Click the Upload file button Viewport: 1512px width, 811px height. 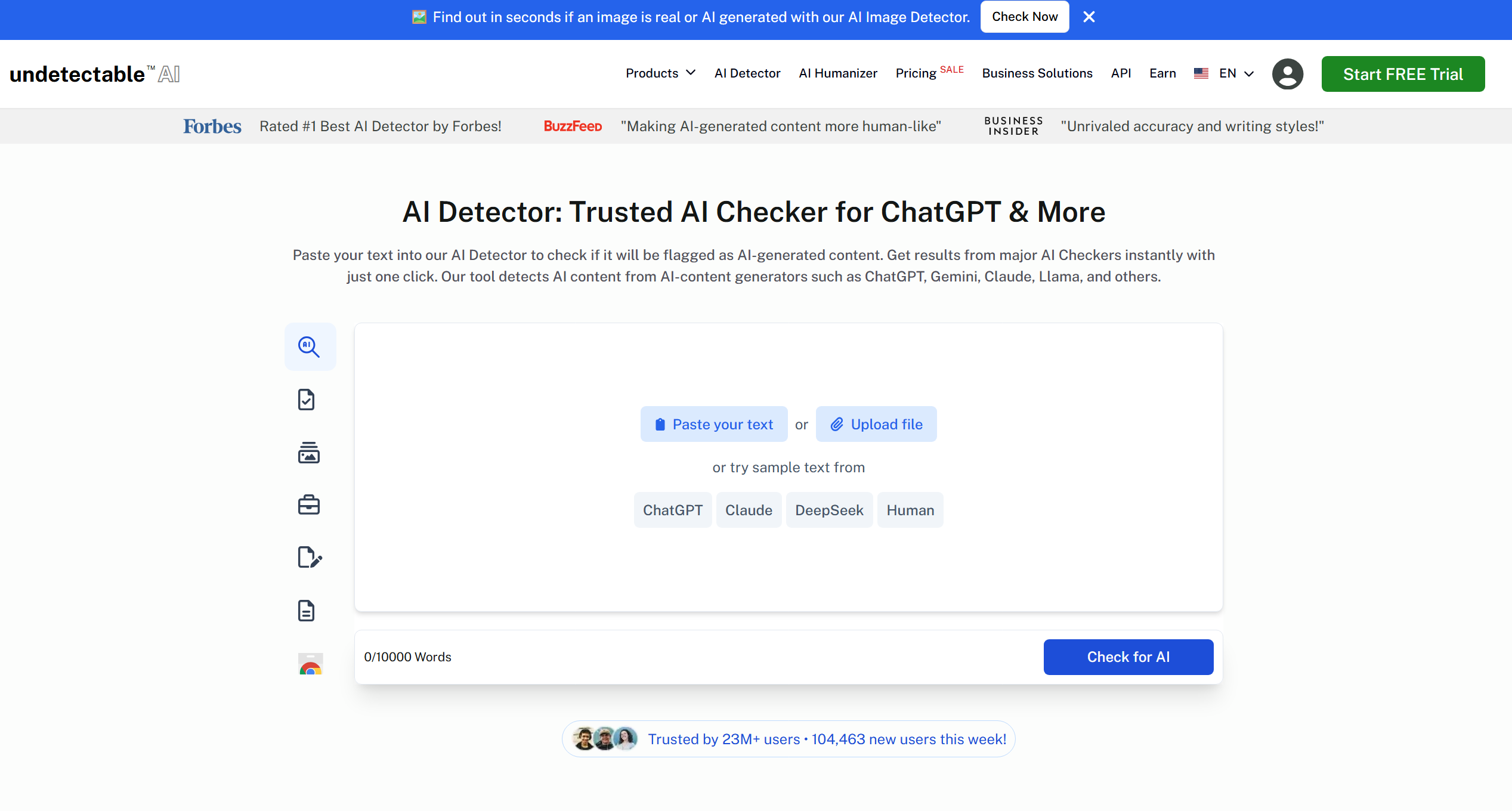(876, 424)
